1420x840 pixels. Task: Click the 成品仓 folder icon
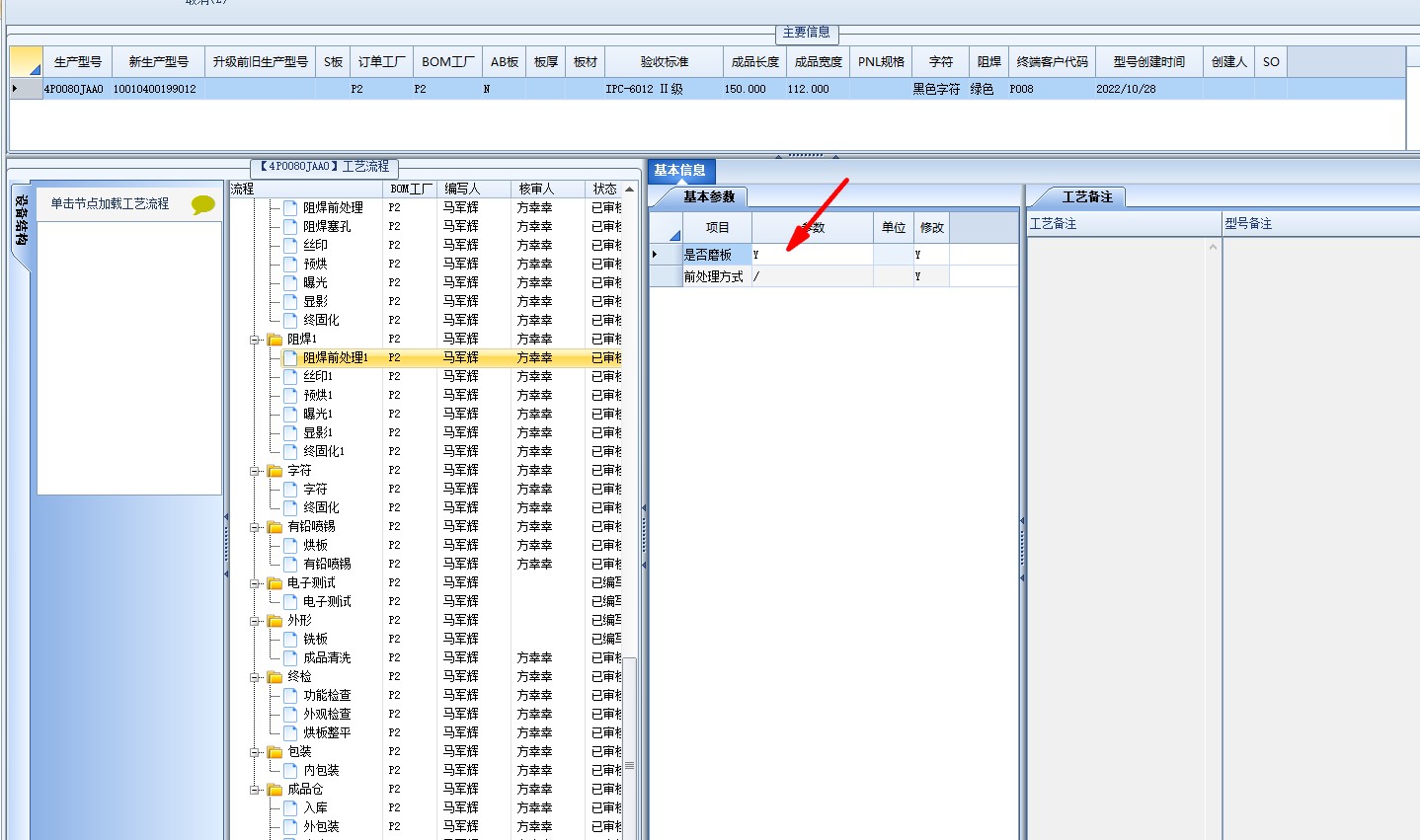coord(276,790)
